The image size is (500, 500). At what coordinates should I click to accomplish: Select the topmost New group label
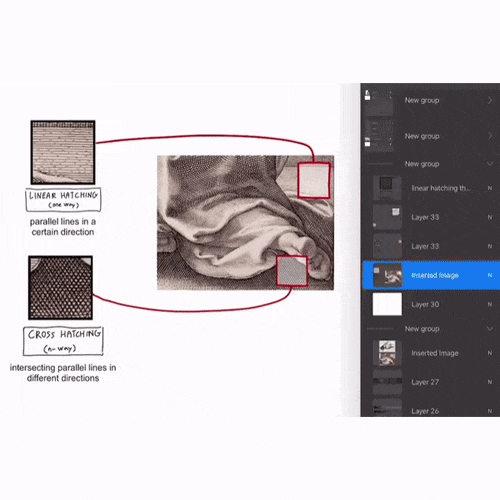[422, 100]
